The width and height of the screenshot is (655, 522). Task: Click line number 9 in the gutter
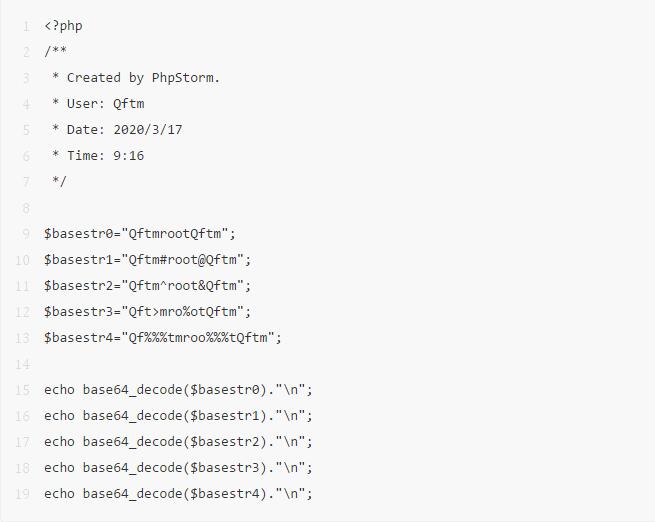(26, 234)
